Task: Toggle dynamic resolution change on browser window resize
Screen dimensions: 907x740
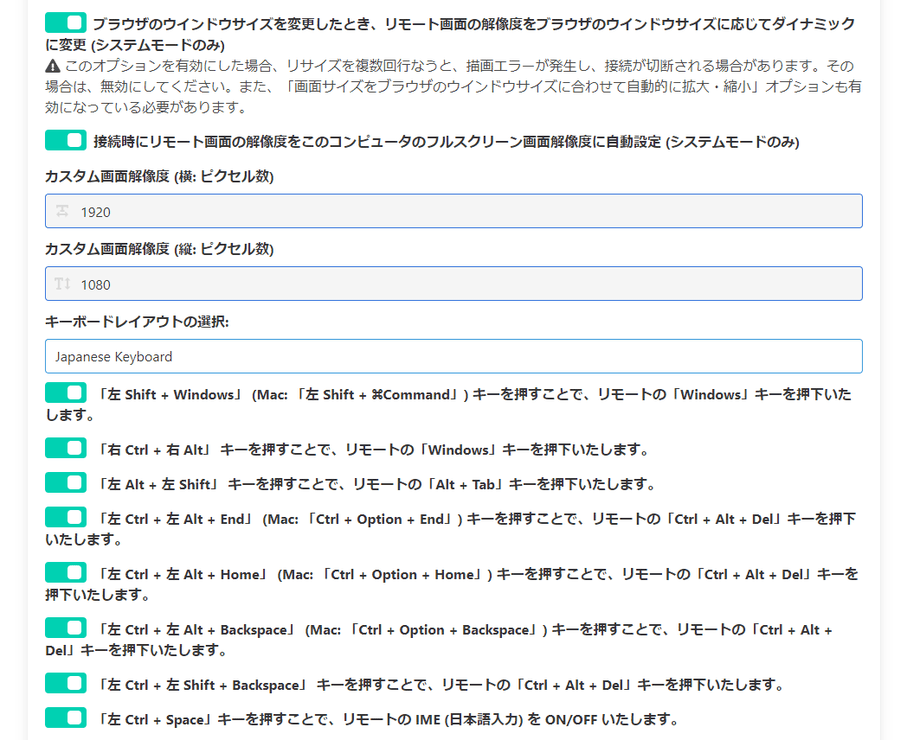Action: tap(65, 23)
